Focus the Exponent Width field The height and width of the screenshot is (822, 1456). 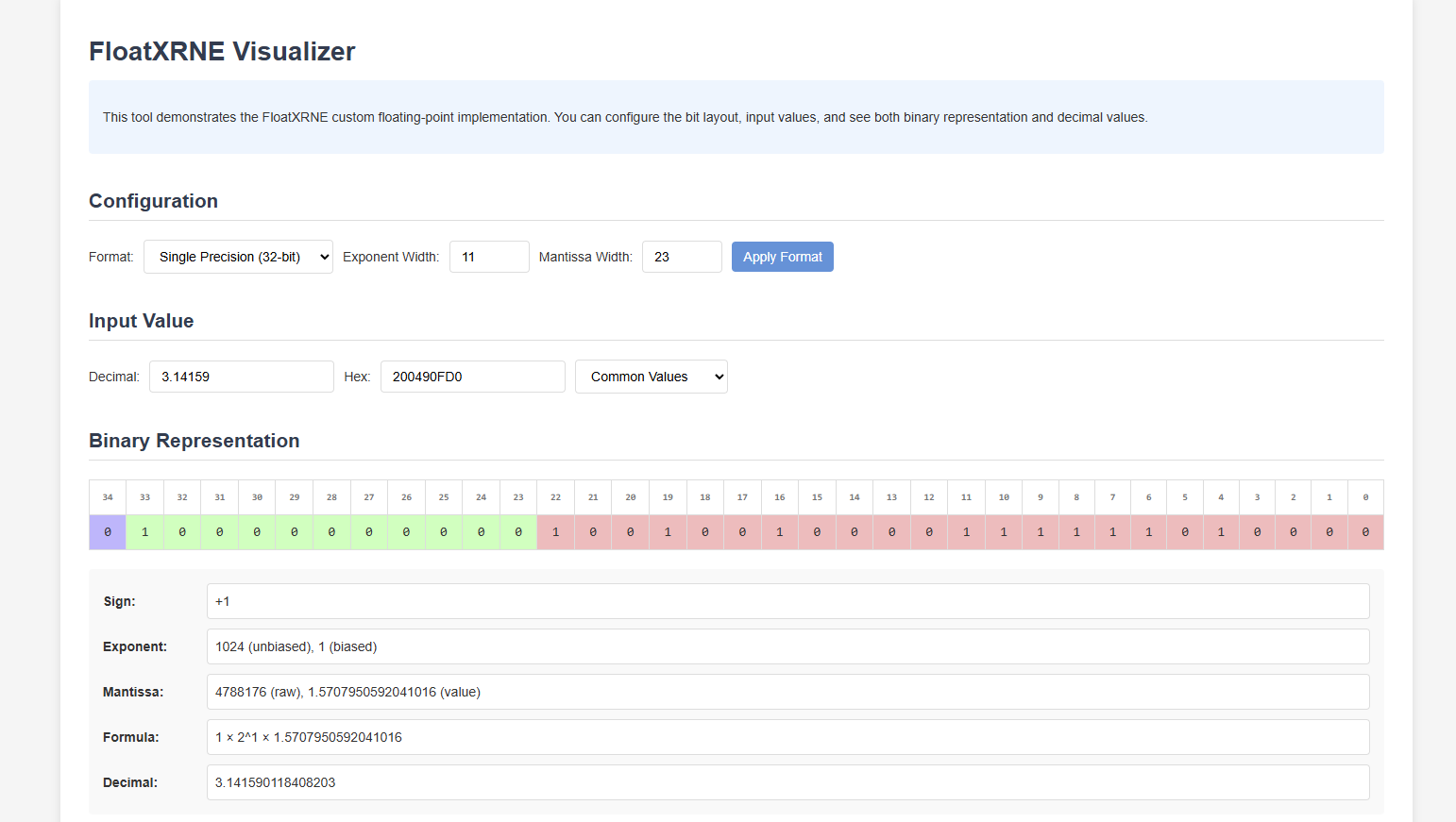pyautogui.click(x=489, y=257)
